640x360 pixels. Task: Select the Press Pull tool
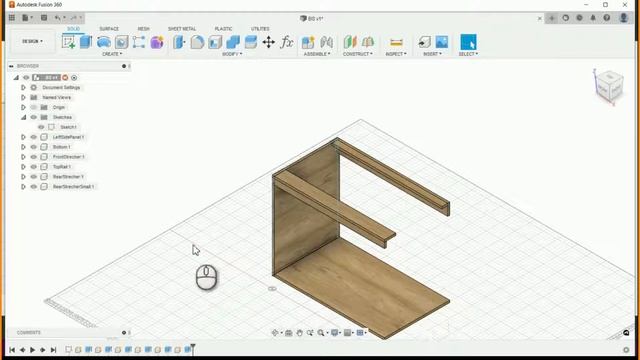(179, 42)
